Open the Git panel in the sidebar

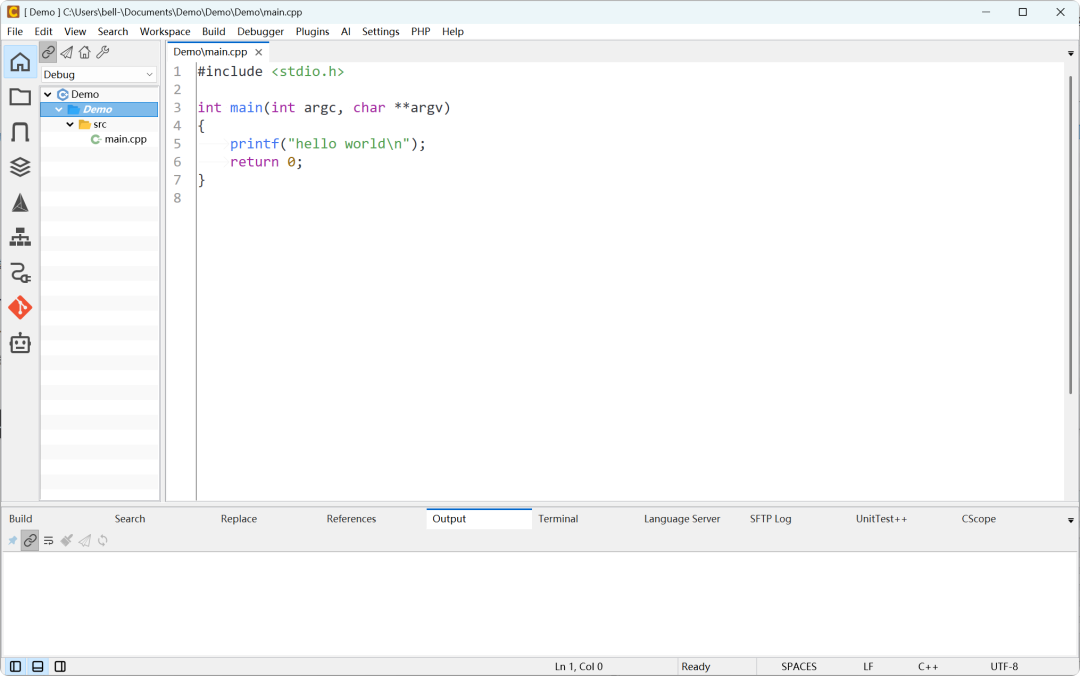[x=20, y=308]
